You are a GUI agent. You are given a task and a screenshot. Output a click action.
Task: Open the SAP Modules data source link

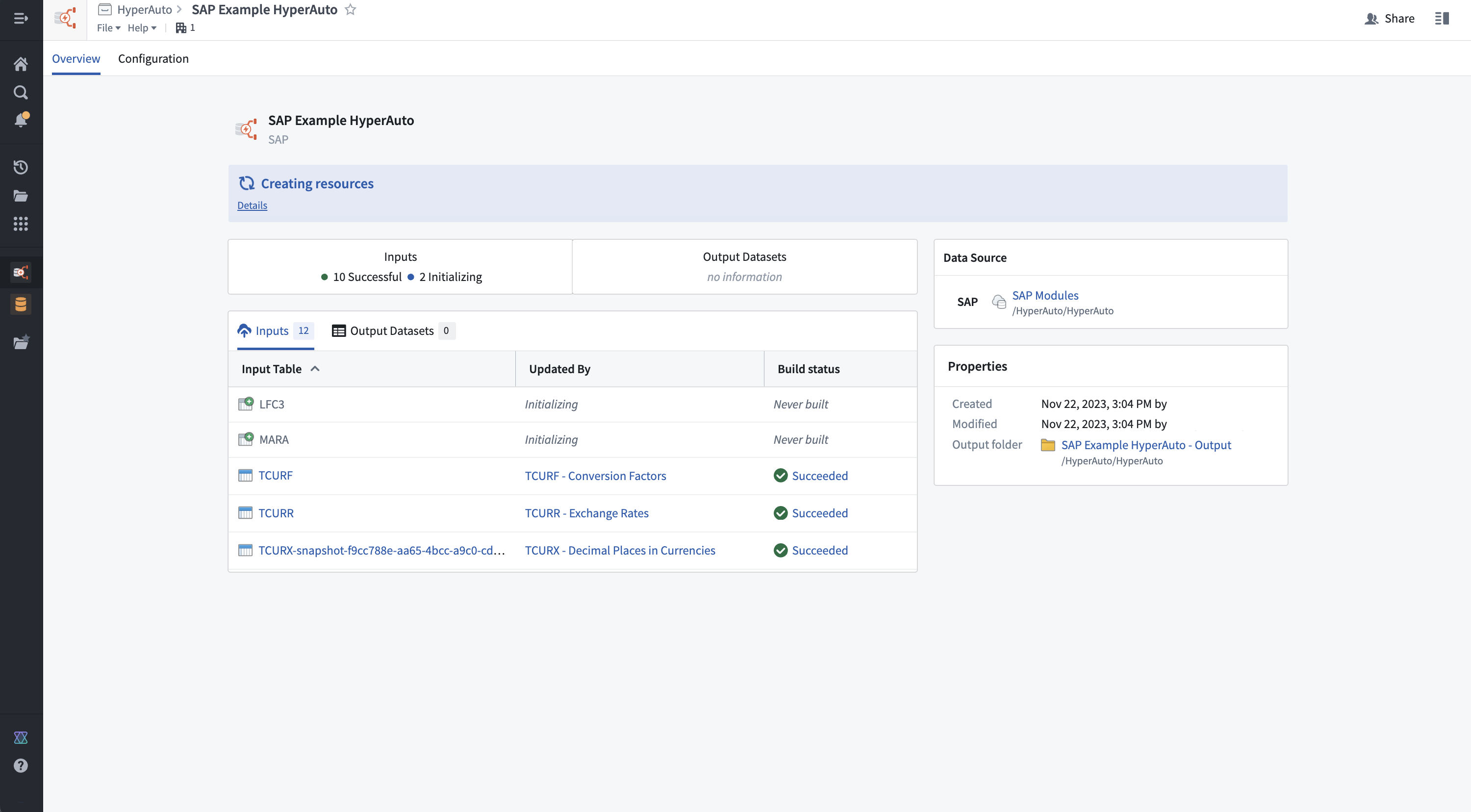pos(1045,295)
